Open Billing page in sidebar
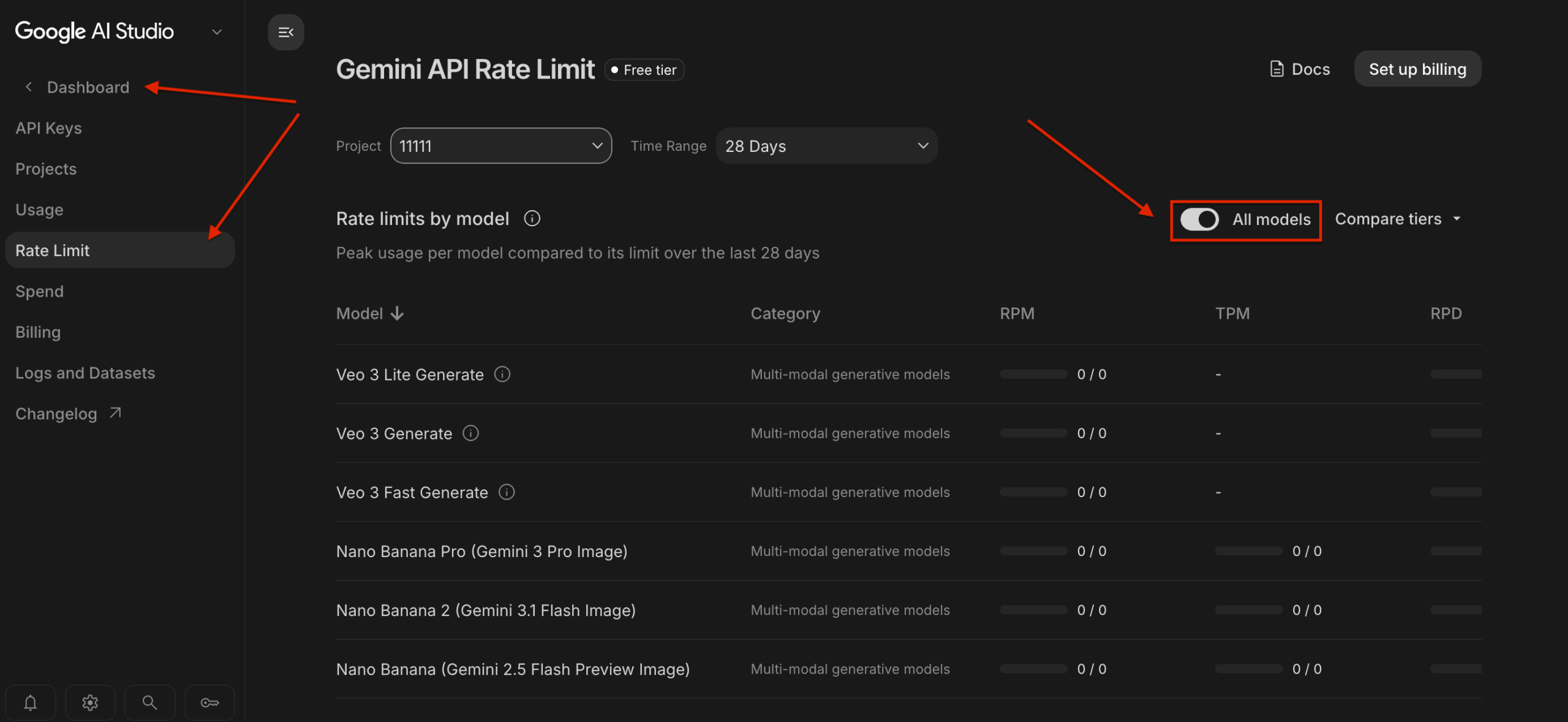The height and width of the screenshot is (722, 1568). coord(38,332)
